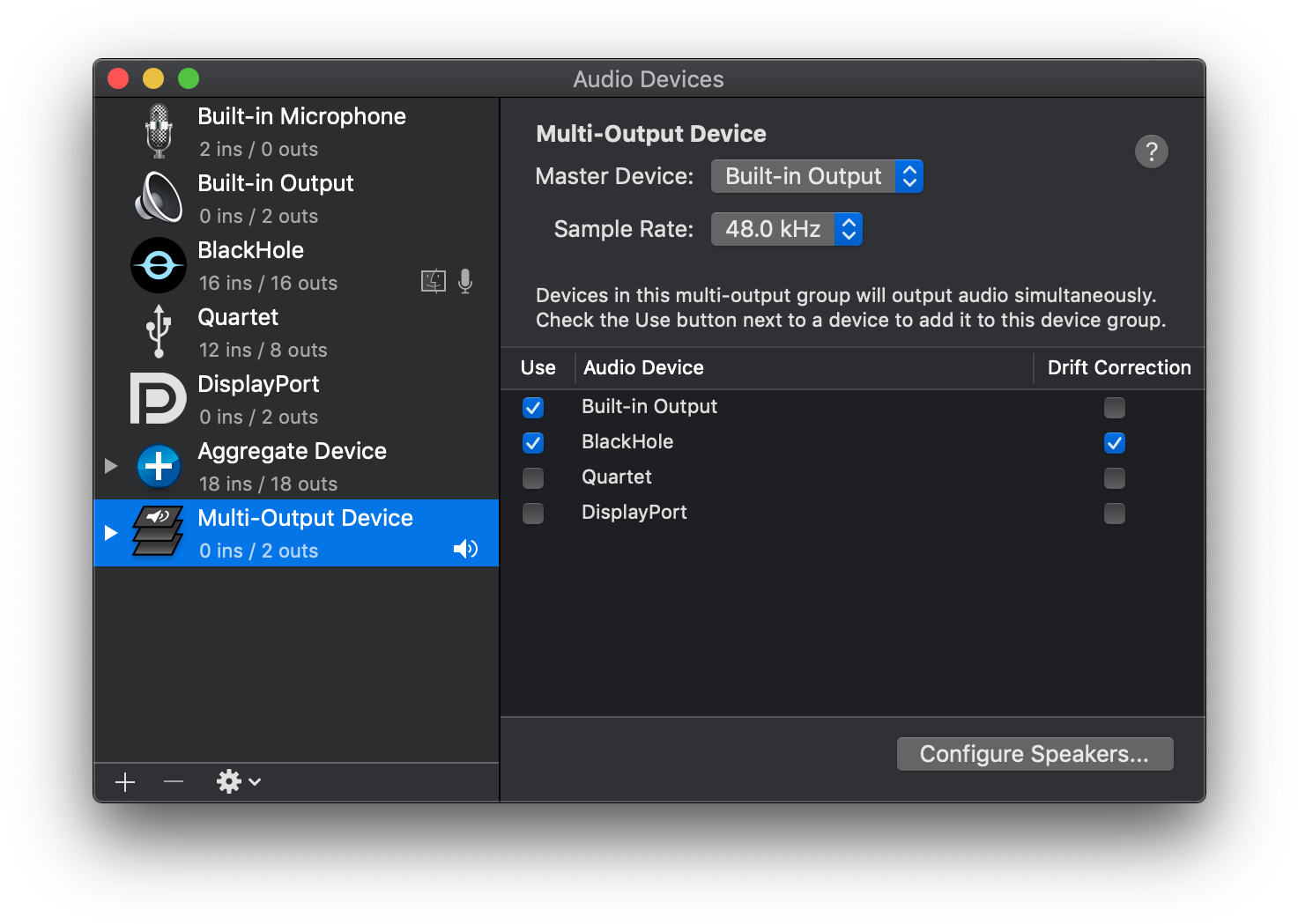Remove selected device with minus button
Viewport: 1298px width, 924px height.
click(x=174, y=782)
